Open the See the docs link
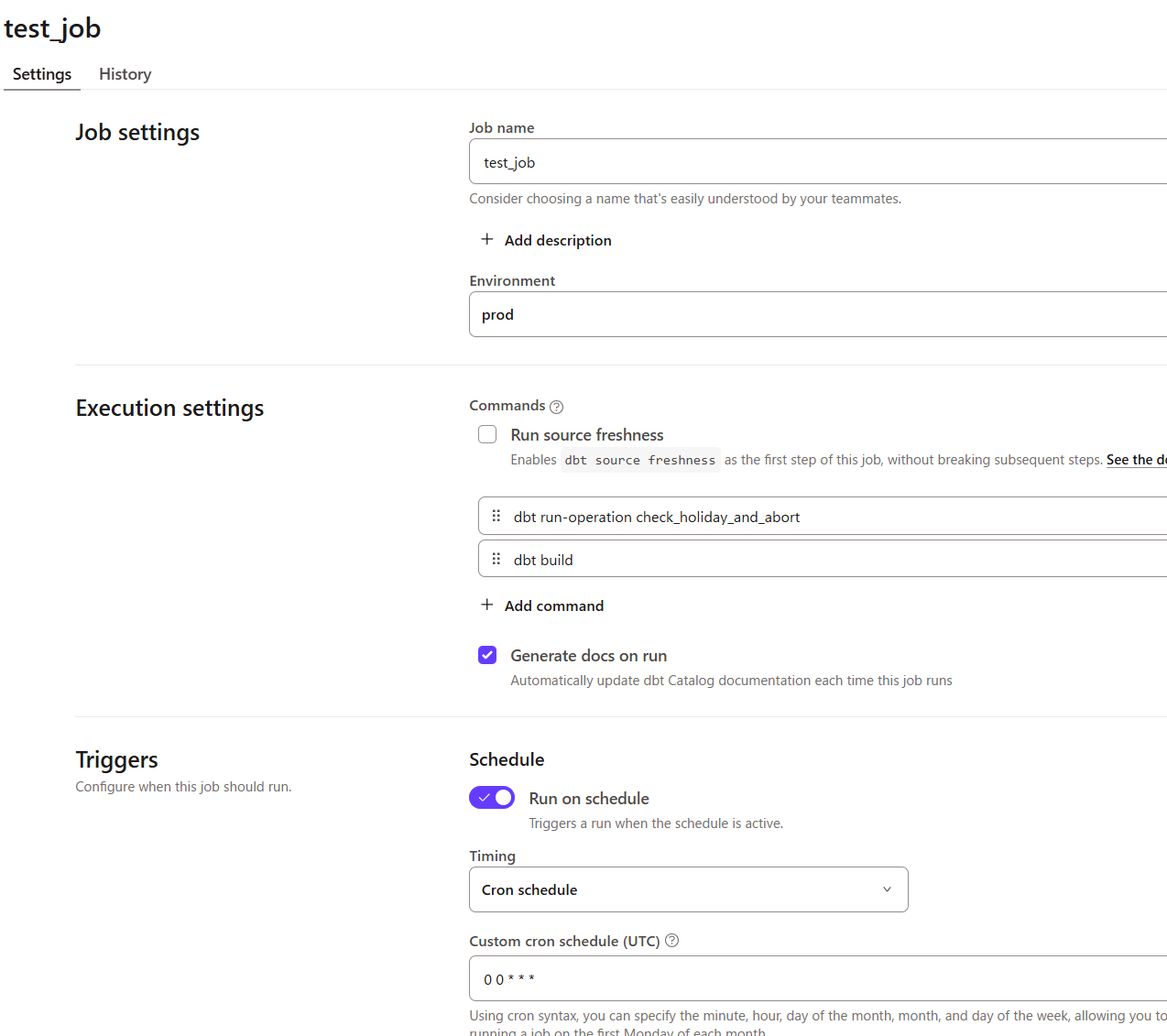This screenshot has height=1036, width=1167. pyautogui.click(x=1136, y=460)
